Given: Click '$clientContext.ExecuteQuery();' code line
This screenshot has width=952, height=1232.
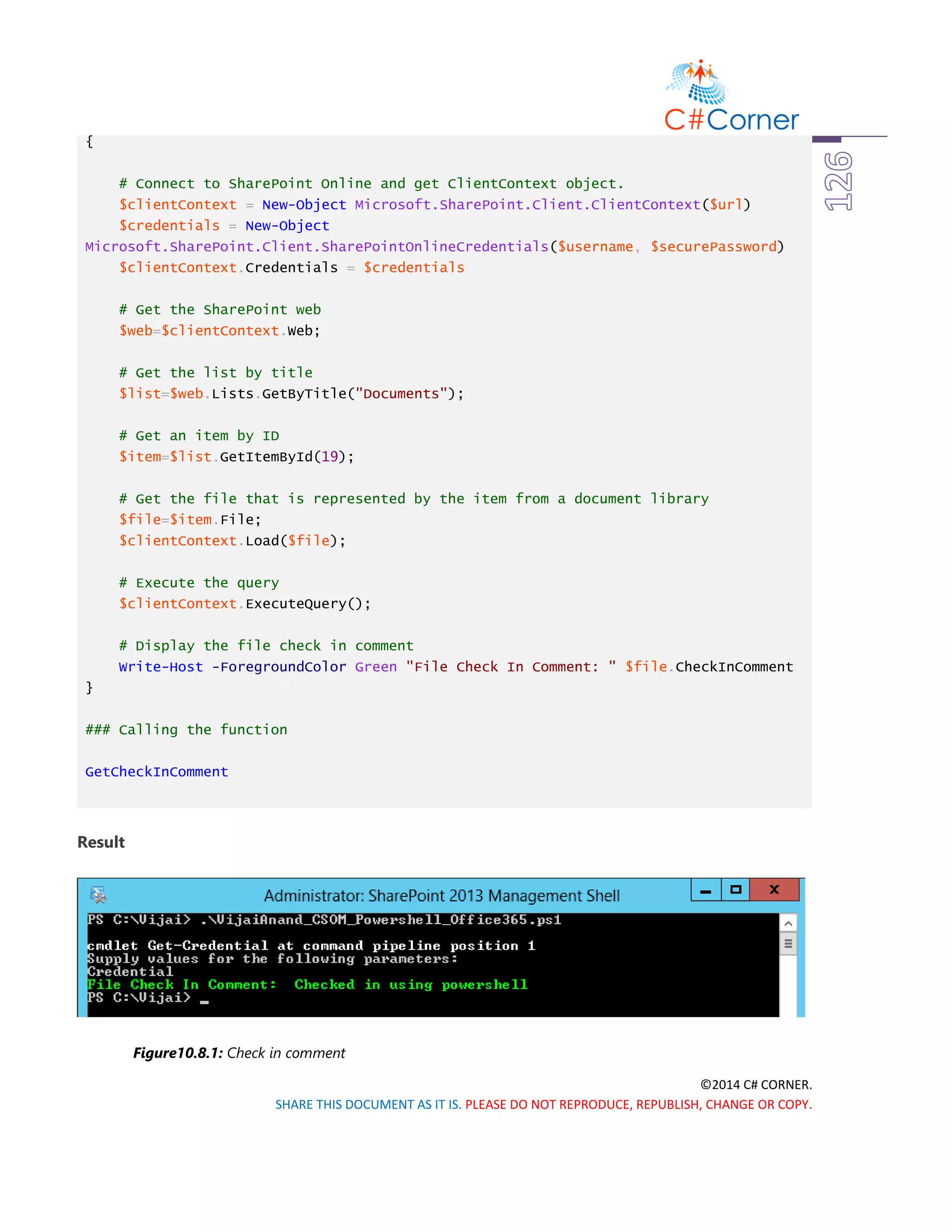Looking at the screenshot, I should tap(245, 604).
